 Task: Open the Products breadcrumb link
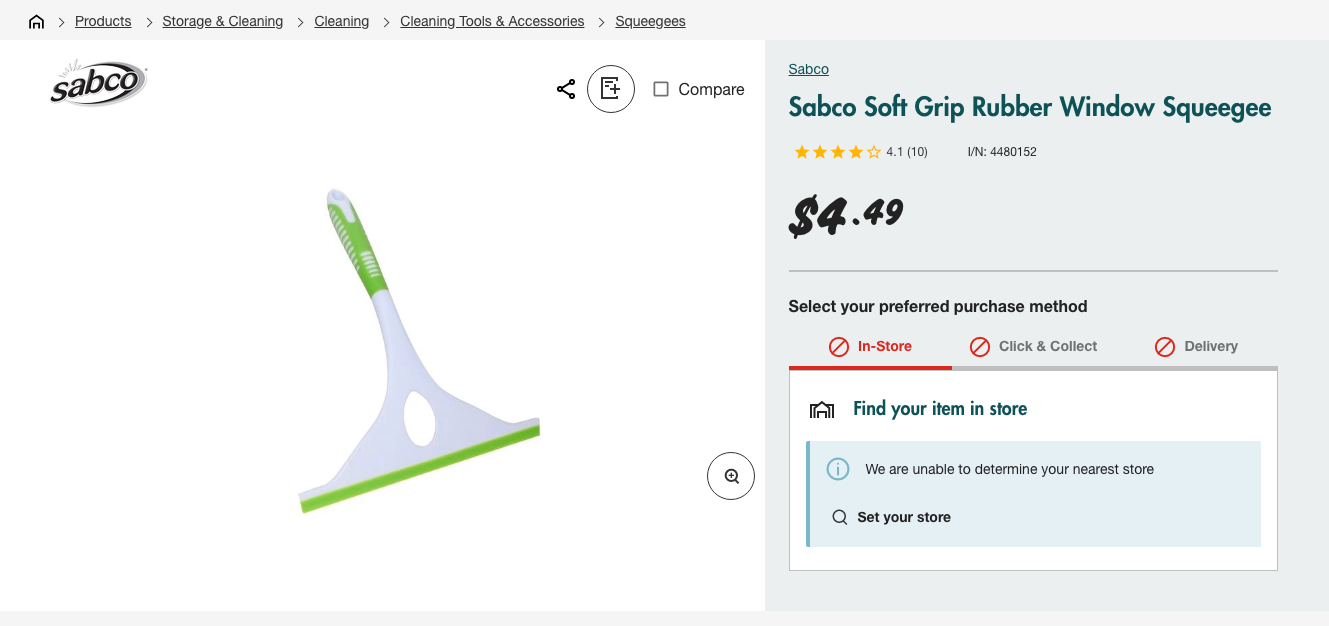tap(103, 21)
